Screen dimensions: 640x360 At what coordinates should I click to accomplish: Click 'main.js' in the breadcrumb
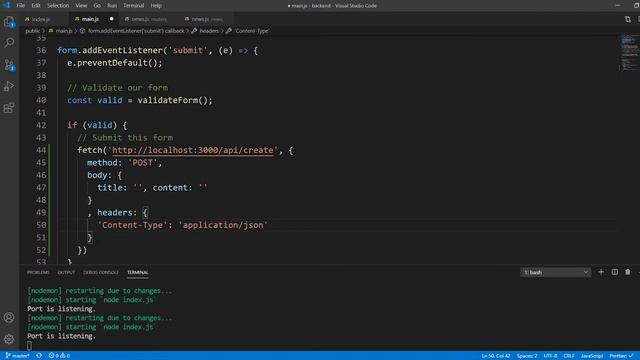pyautogui.click(x=64, y=31)
